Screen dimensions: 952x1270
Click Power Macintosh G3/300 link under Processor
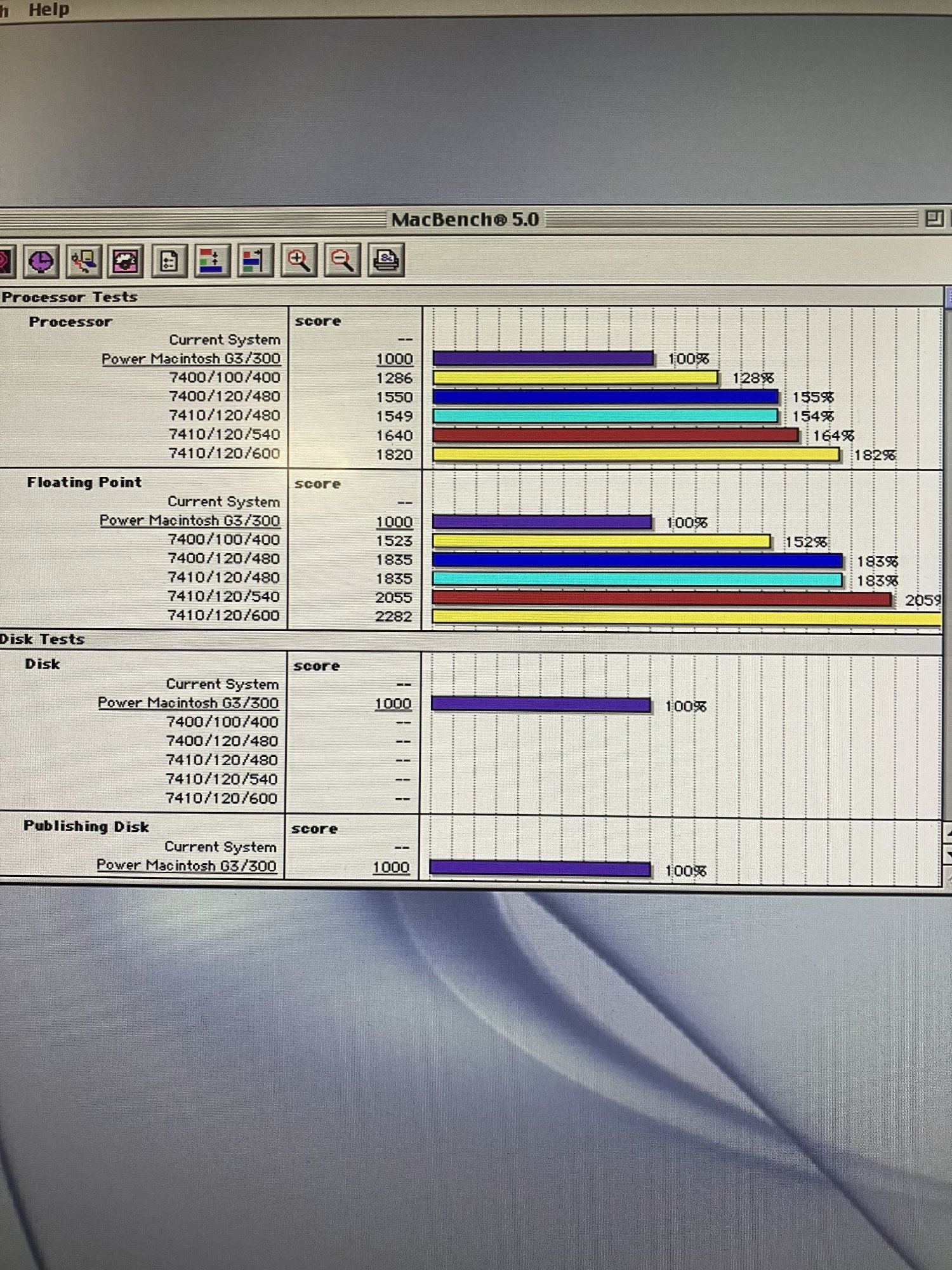[191, 359]
